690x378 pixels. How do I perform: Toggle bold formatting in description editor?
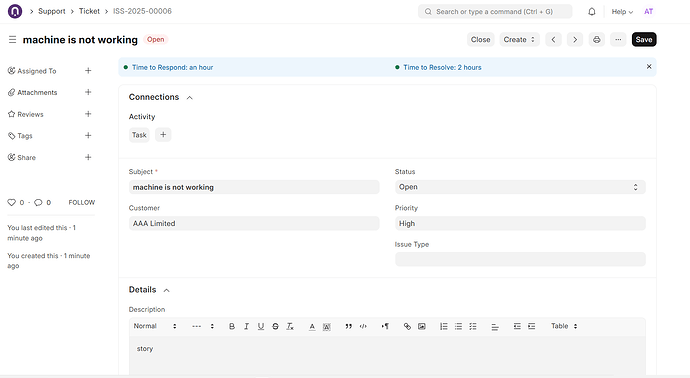point(232,326)
